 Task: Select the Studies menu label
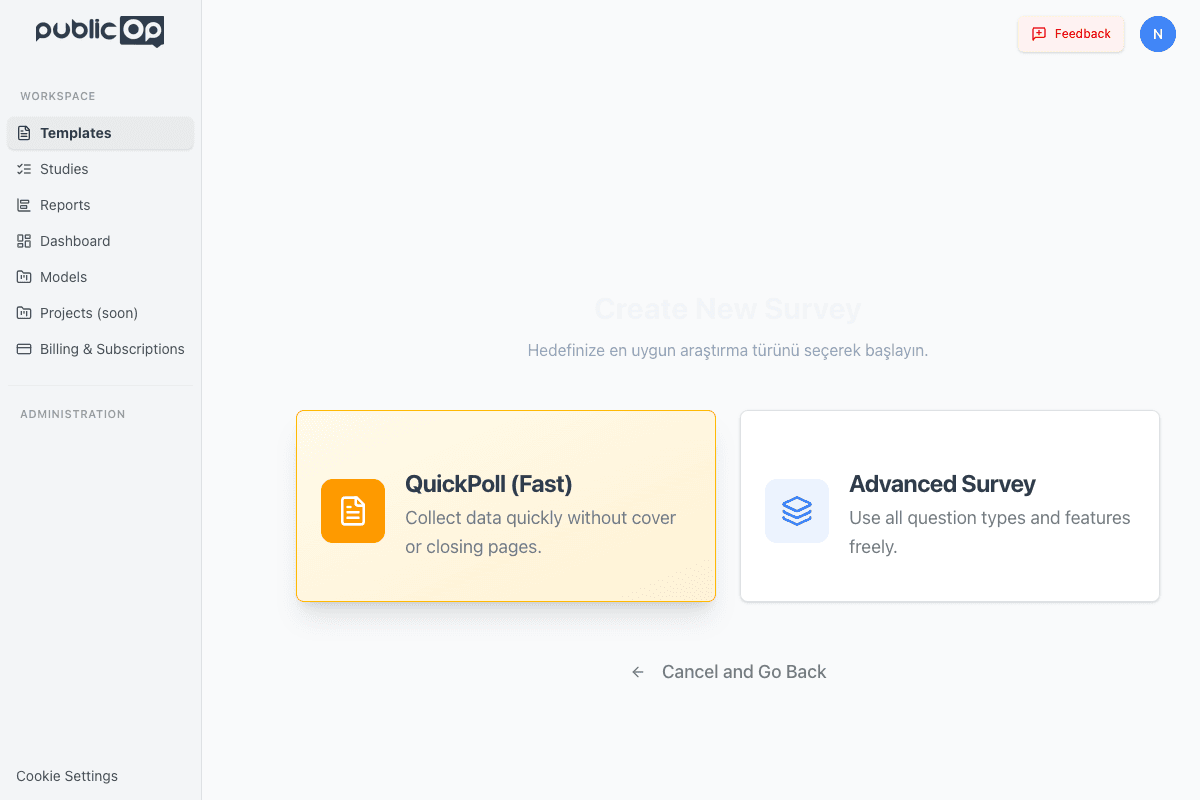point(64,169)
